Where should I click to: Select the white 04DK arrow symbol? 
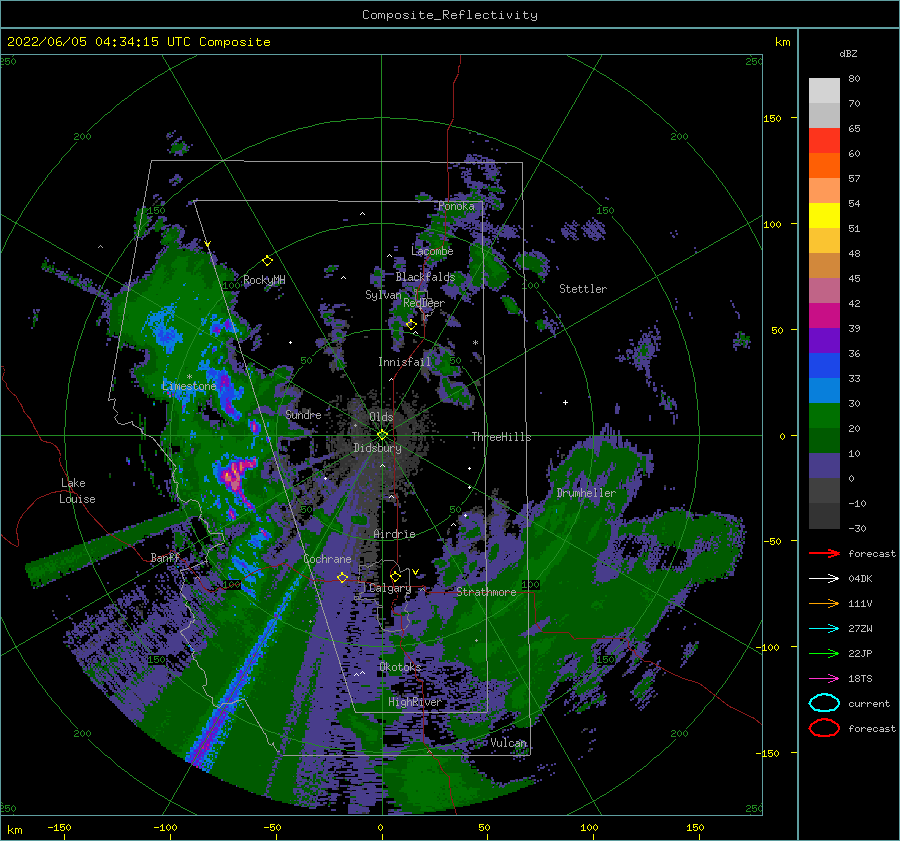tap(824, 578)
